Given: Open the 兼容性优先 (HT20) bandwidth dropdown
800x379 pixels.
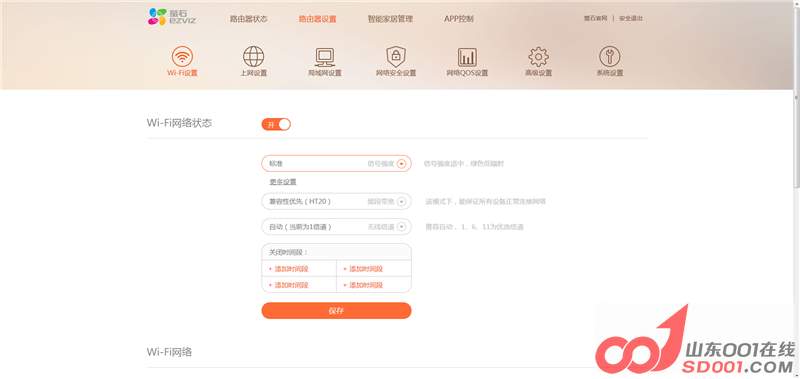Looking at the screenshot, I should click(x=336, y=201).
